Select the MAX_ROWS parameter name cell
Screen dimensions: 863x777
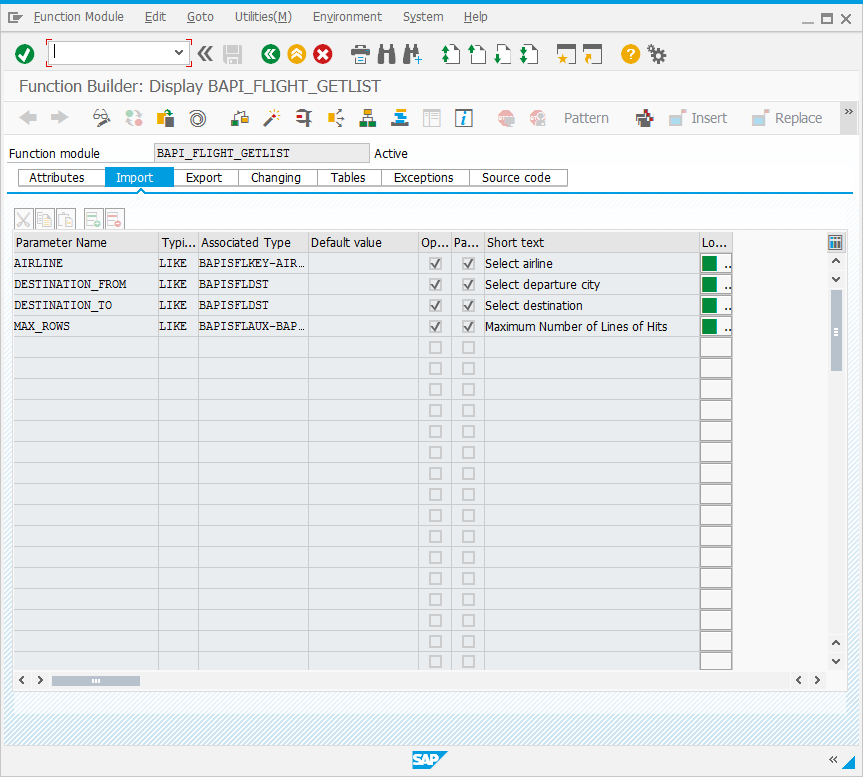coord(85,326)
